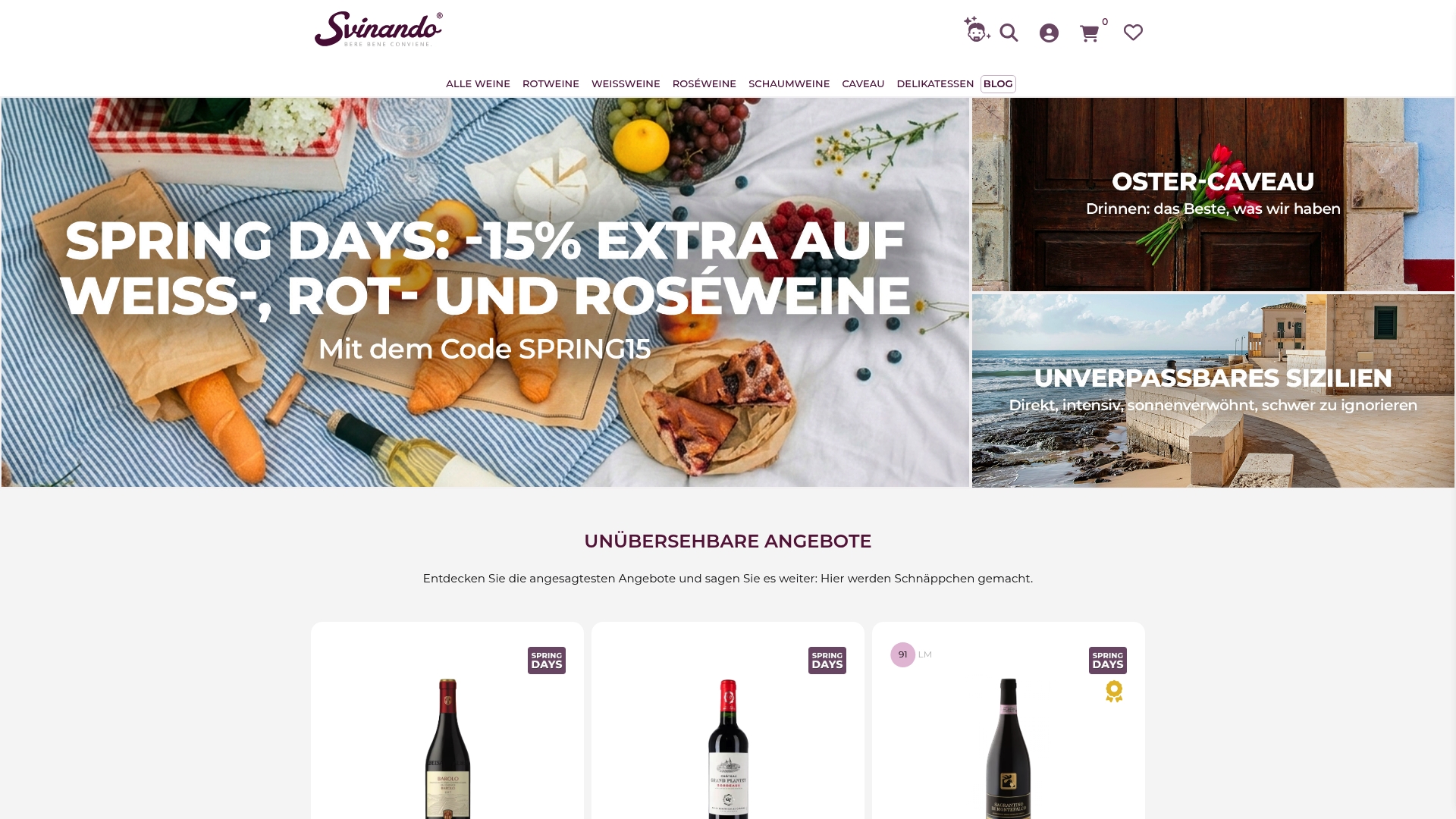Open the Unverpassbares Sizilien banner
Viewport: 1456px width, 819px height.
tap(1213, 391)
